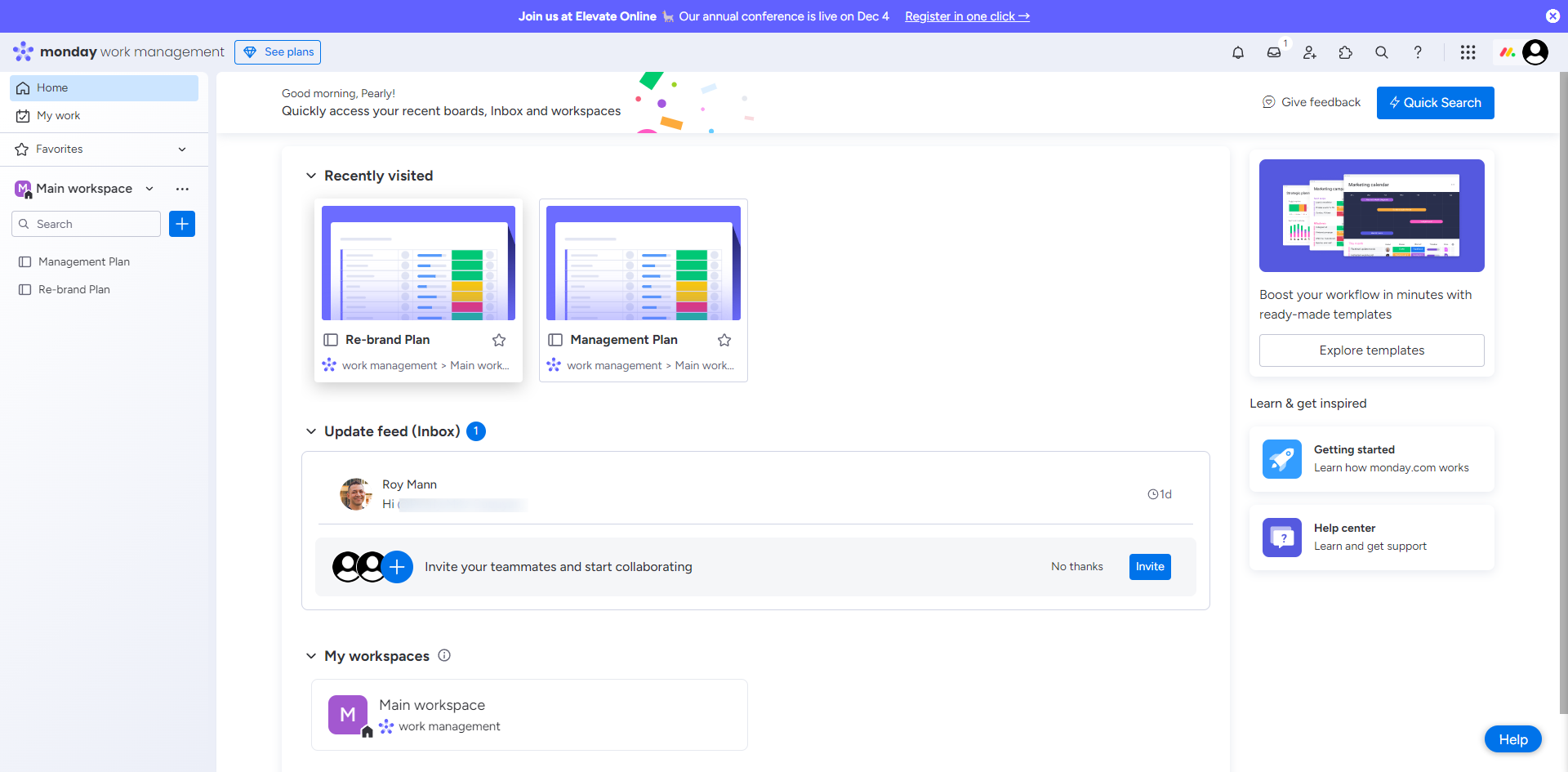The width and height of the screenshot is (1568, 772).
Task: Open Re-brand Plan board from the sidebar
Action: (104, 289)
